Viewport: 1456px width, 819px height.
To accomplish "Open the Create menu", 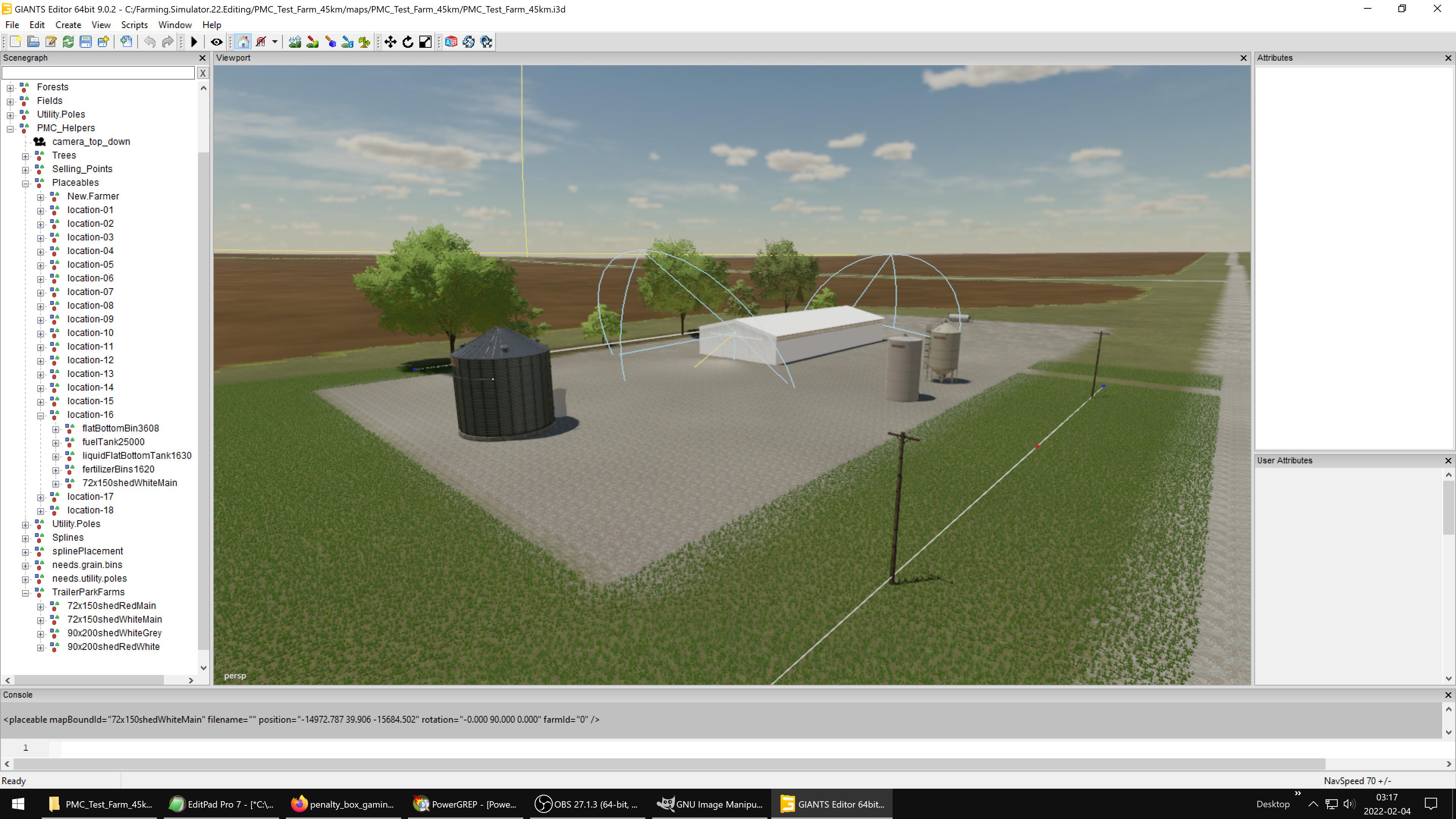I will [x=68, y=25].
